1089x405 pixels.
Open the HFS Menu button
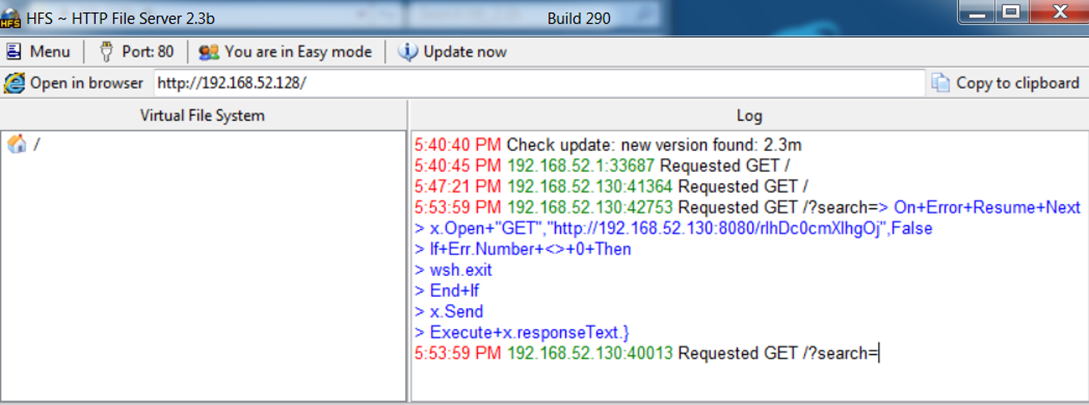point(38,52)
